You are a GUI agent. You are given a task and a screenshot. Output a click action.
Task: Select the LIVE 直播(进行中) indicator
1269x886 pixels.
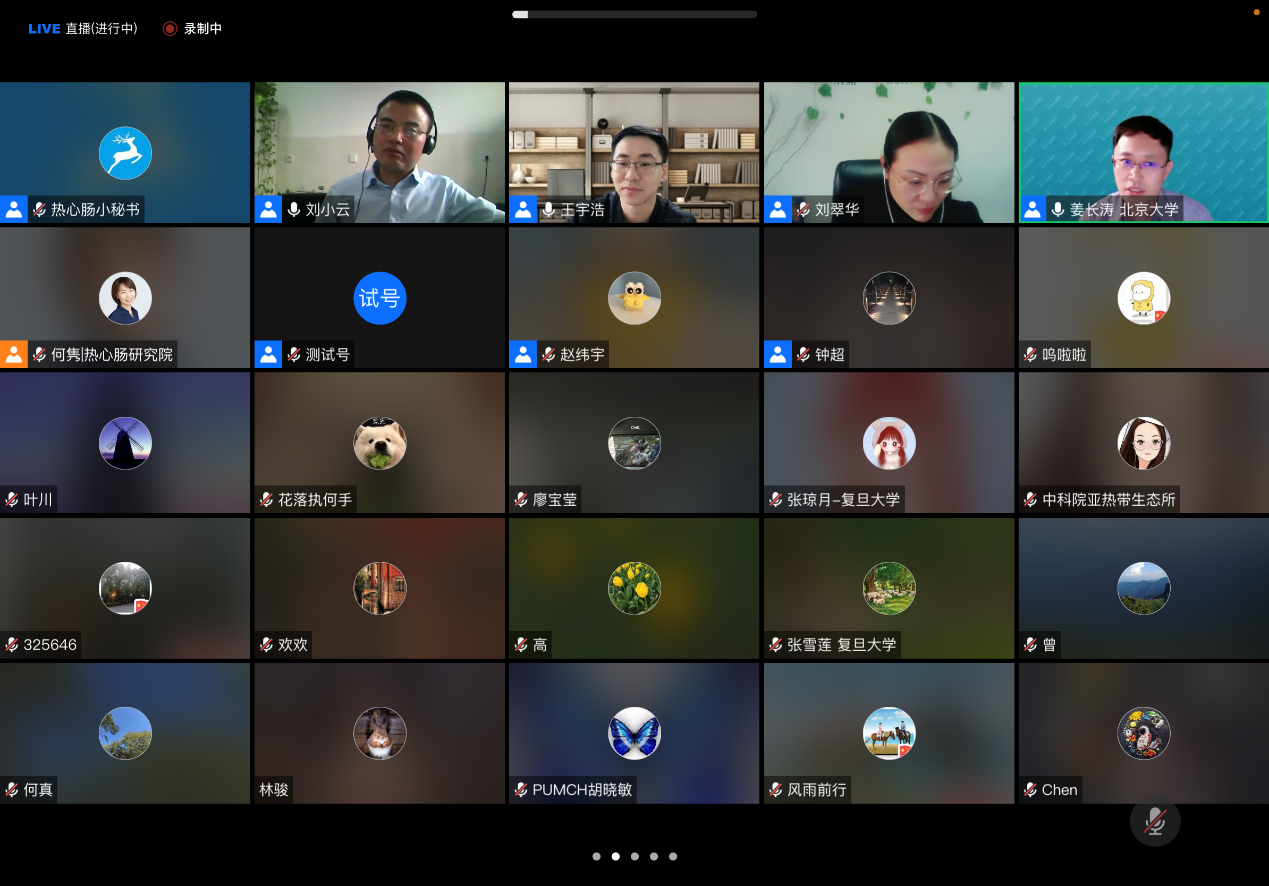(82, 28)
